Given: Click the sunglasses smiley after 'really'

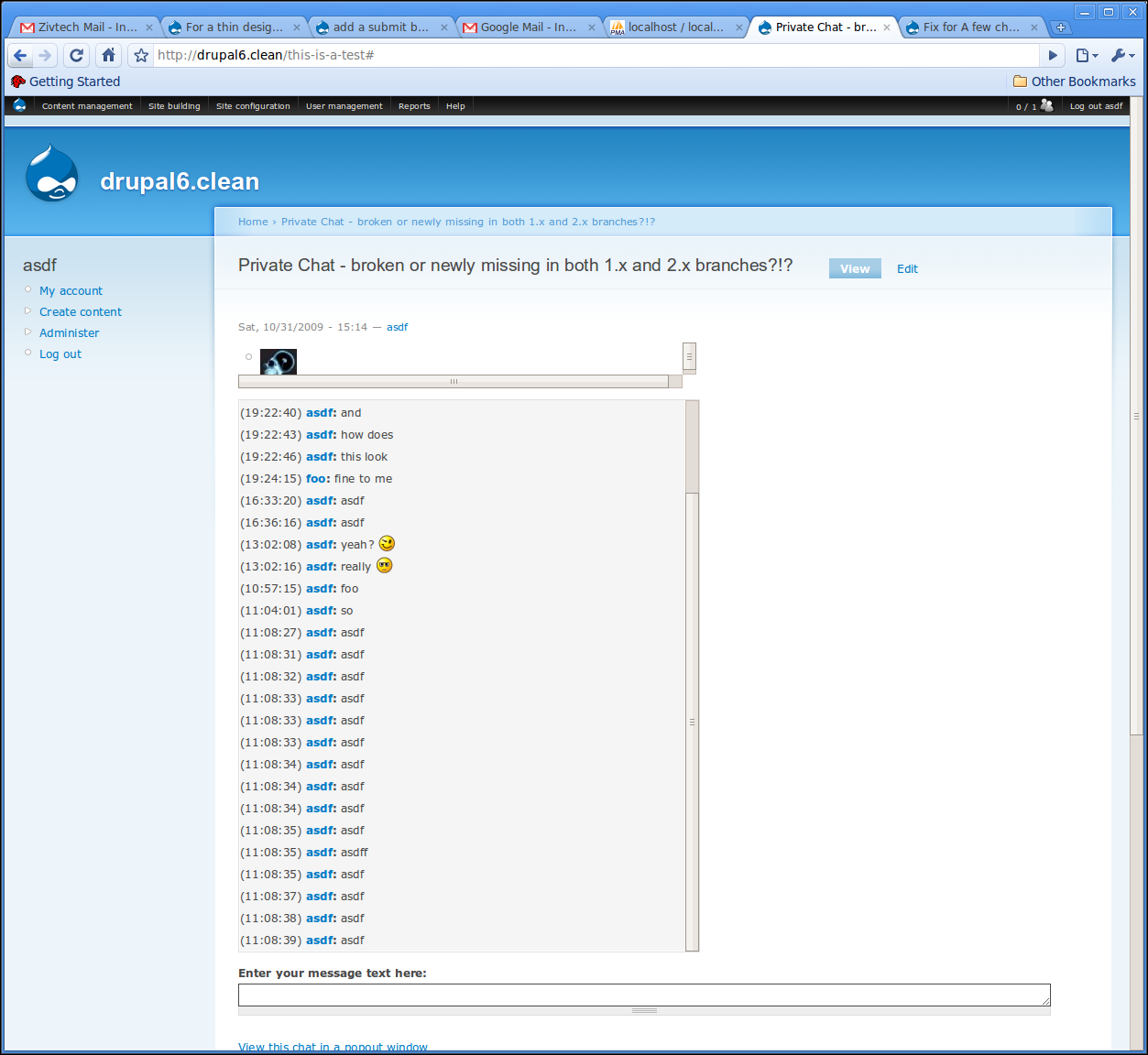Looking at the screenshot, I should pos(384,566).
